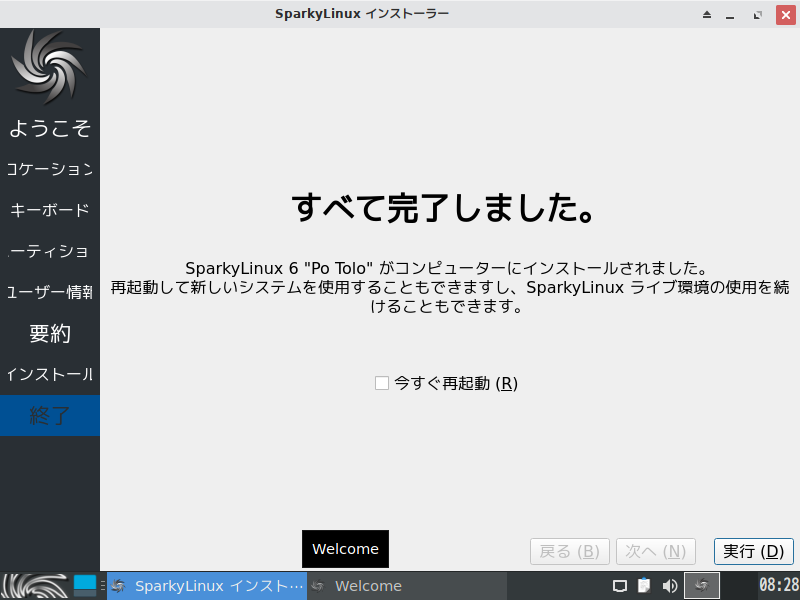The image size is (800, 600).
Task: Open the clipboard manager tray icon
Action: pyautogui.click(x=644, y=586)
